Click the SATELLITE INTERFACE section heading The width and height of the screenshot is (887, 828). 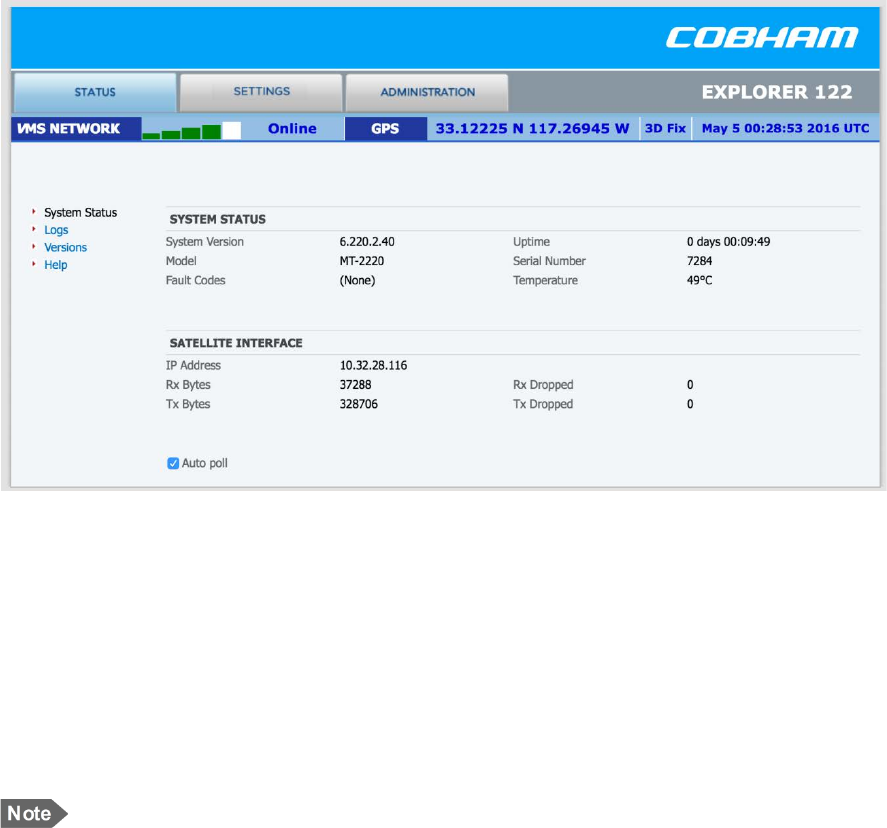[236, 343]
